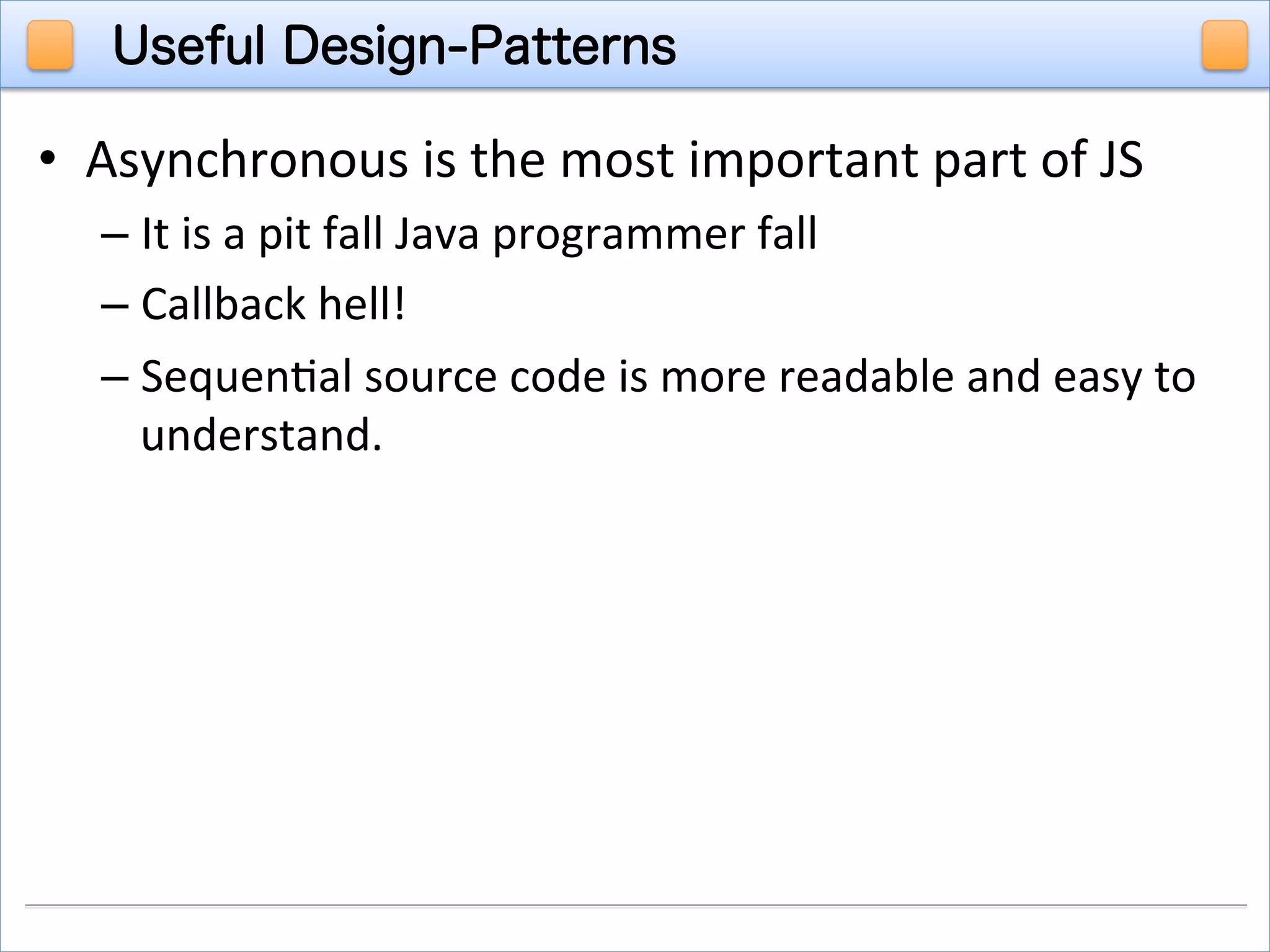This screenshot has width=1270, height=952.
Task: Click the line 'It is a pit fall Java programmer fall'
Action: tap(479, 234)
